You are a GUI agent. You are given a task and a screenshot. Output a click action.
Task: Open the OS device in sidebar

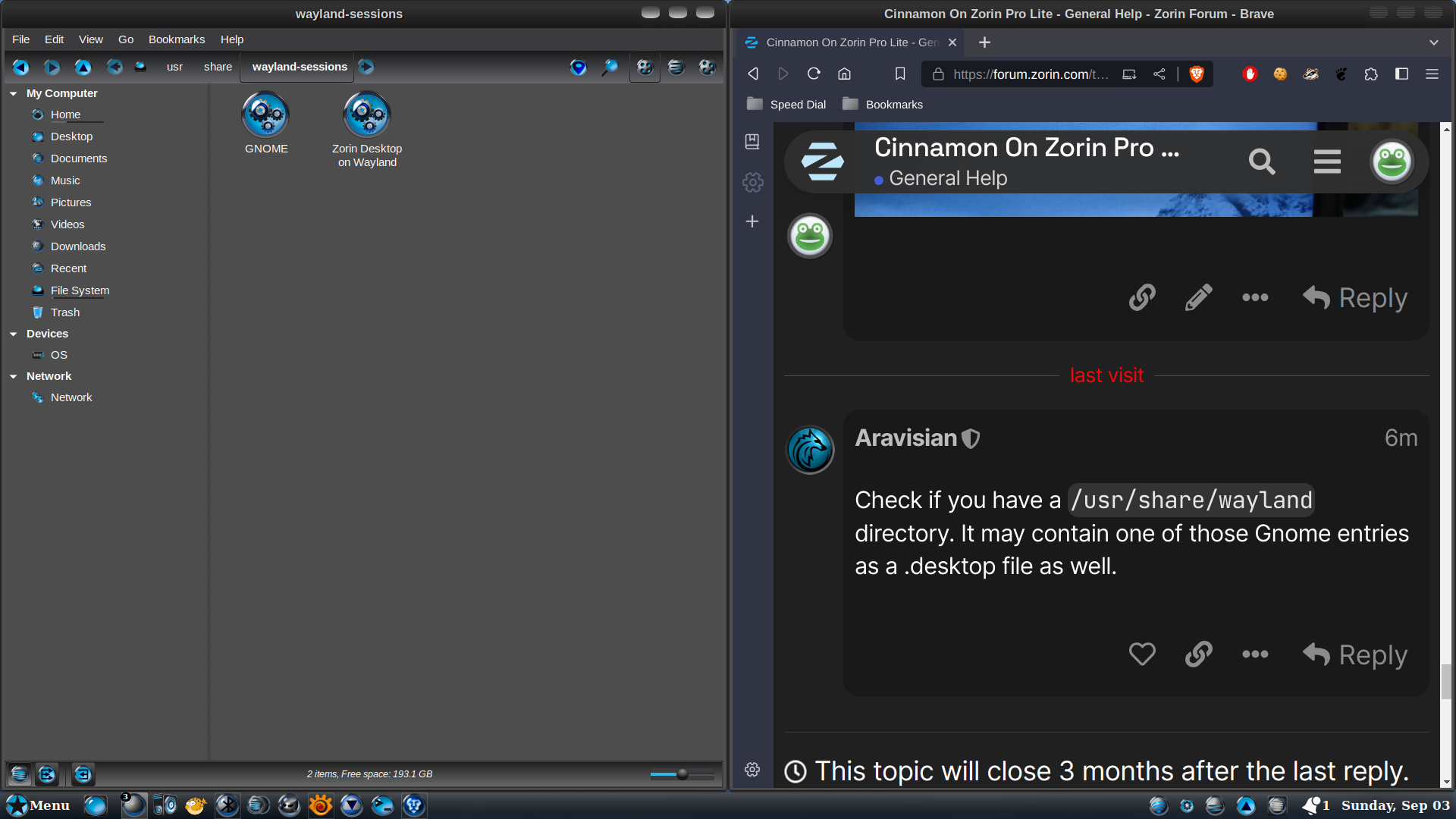59,355
